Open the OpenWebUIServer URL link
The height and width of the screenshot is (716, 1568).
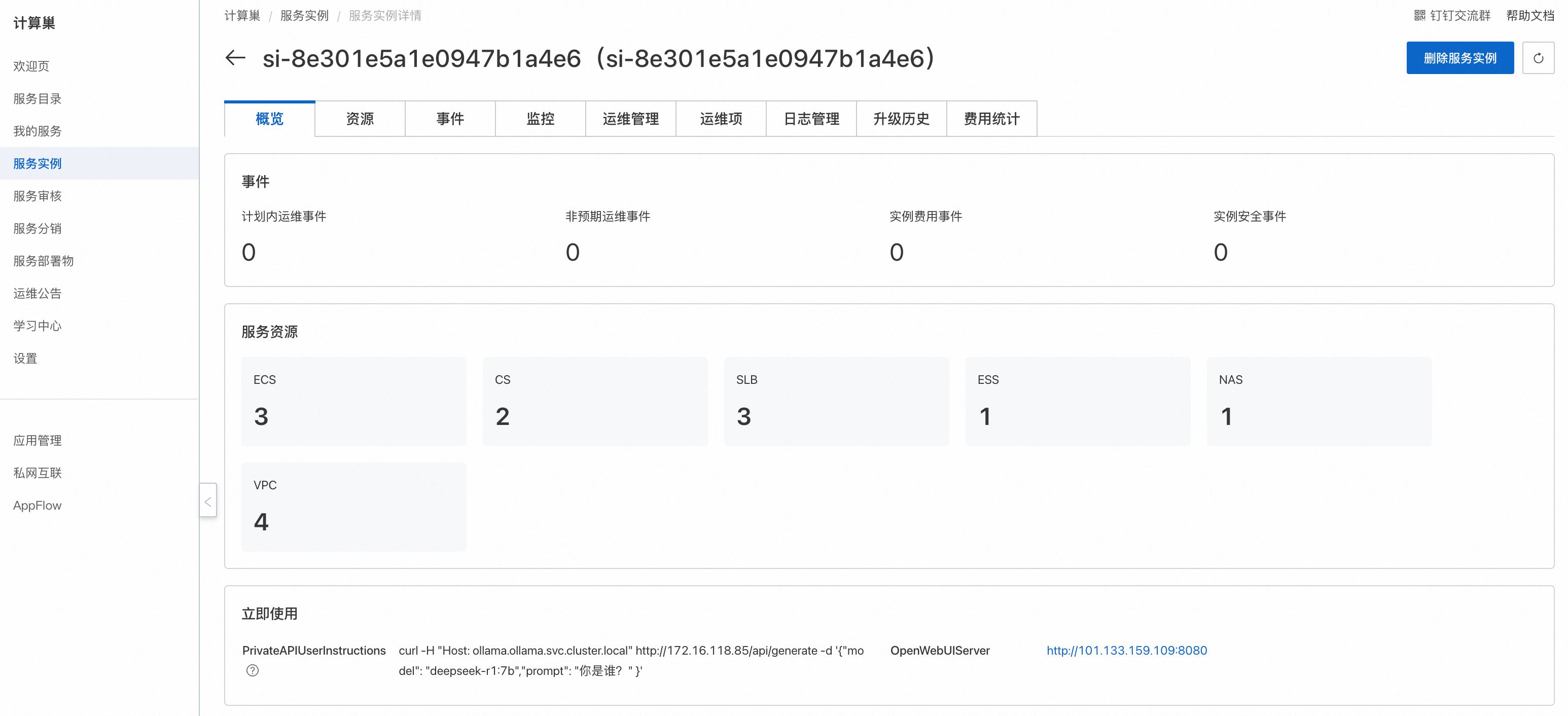point(1126,650)
